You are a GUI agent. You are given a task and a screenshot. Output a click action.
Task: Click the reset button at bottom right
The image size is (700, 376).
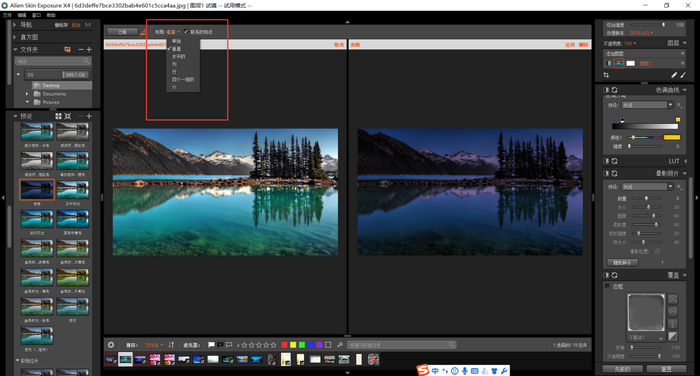[666, 369]
